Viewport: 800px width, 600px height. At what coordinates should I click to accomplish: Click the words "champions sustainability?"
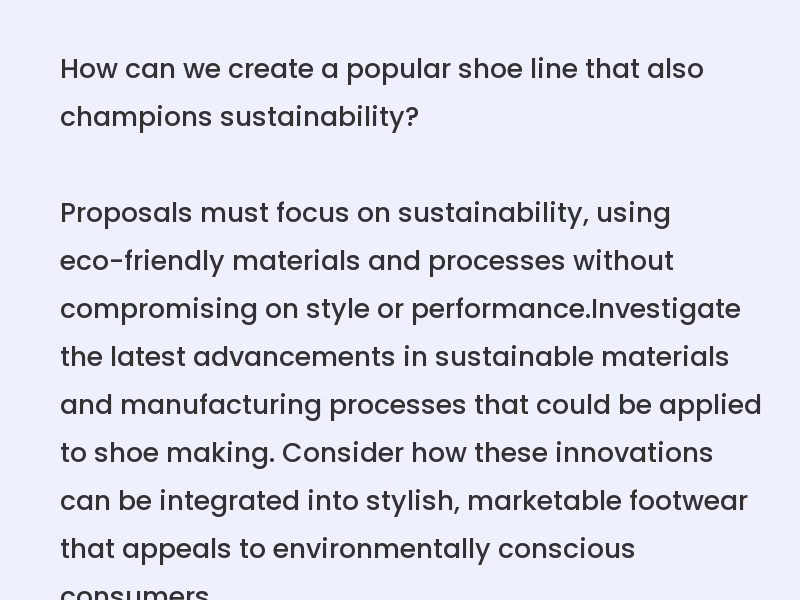point(239,117)
